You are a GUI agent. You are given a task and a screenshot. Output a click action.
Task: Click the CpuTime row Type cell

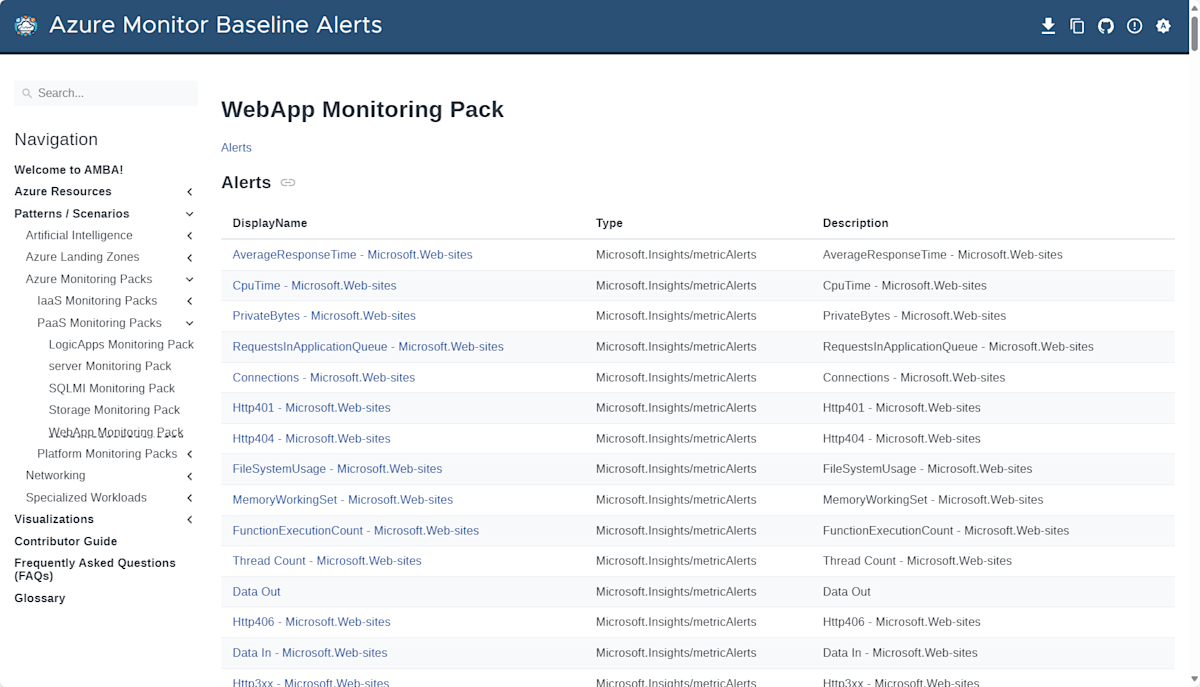tap(676, 285)
